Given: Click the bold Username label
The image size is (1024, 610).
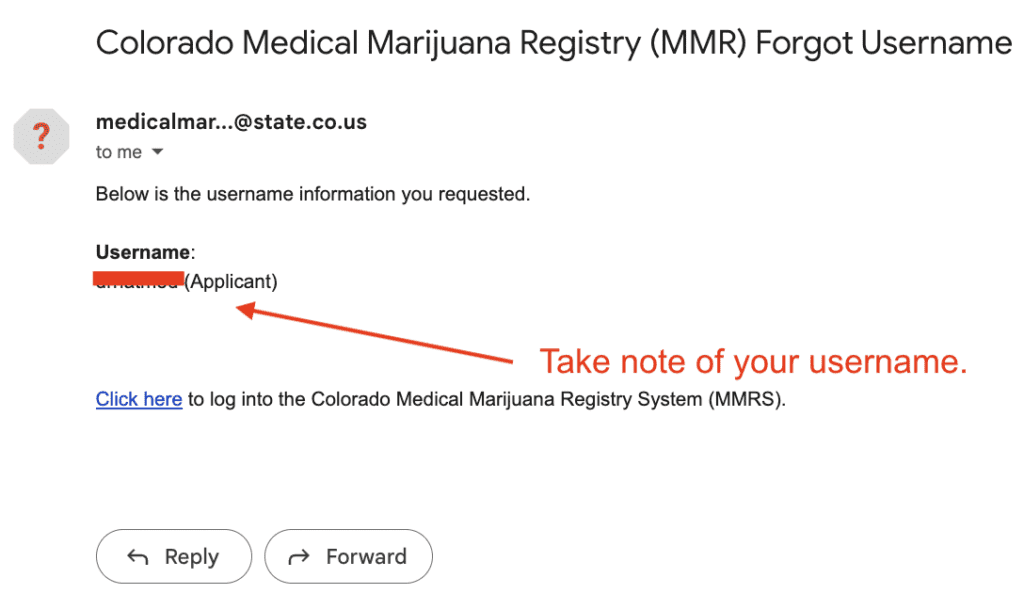Looking at the screenshot, I should pyautogui.click(x=143, y=252).
